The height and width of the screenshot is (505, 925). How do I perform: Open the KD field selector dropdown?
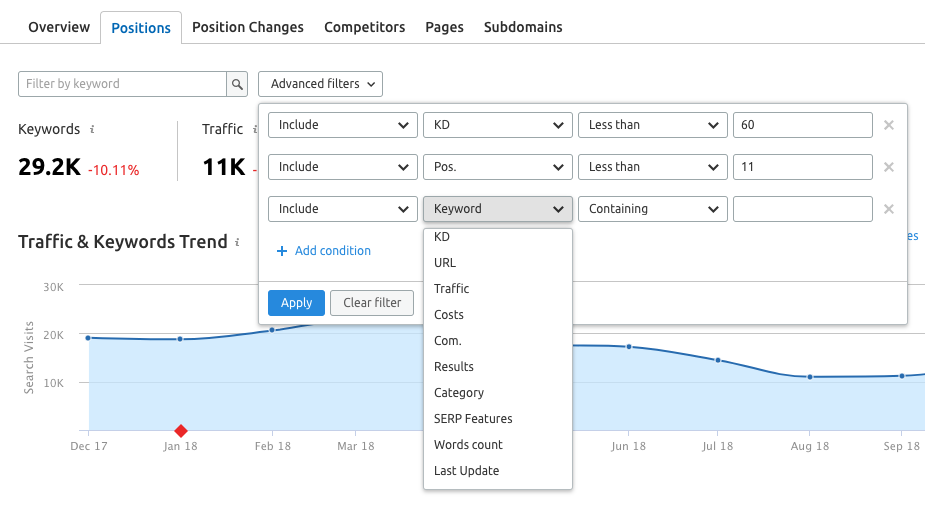coord(497,125)
